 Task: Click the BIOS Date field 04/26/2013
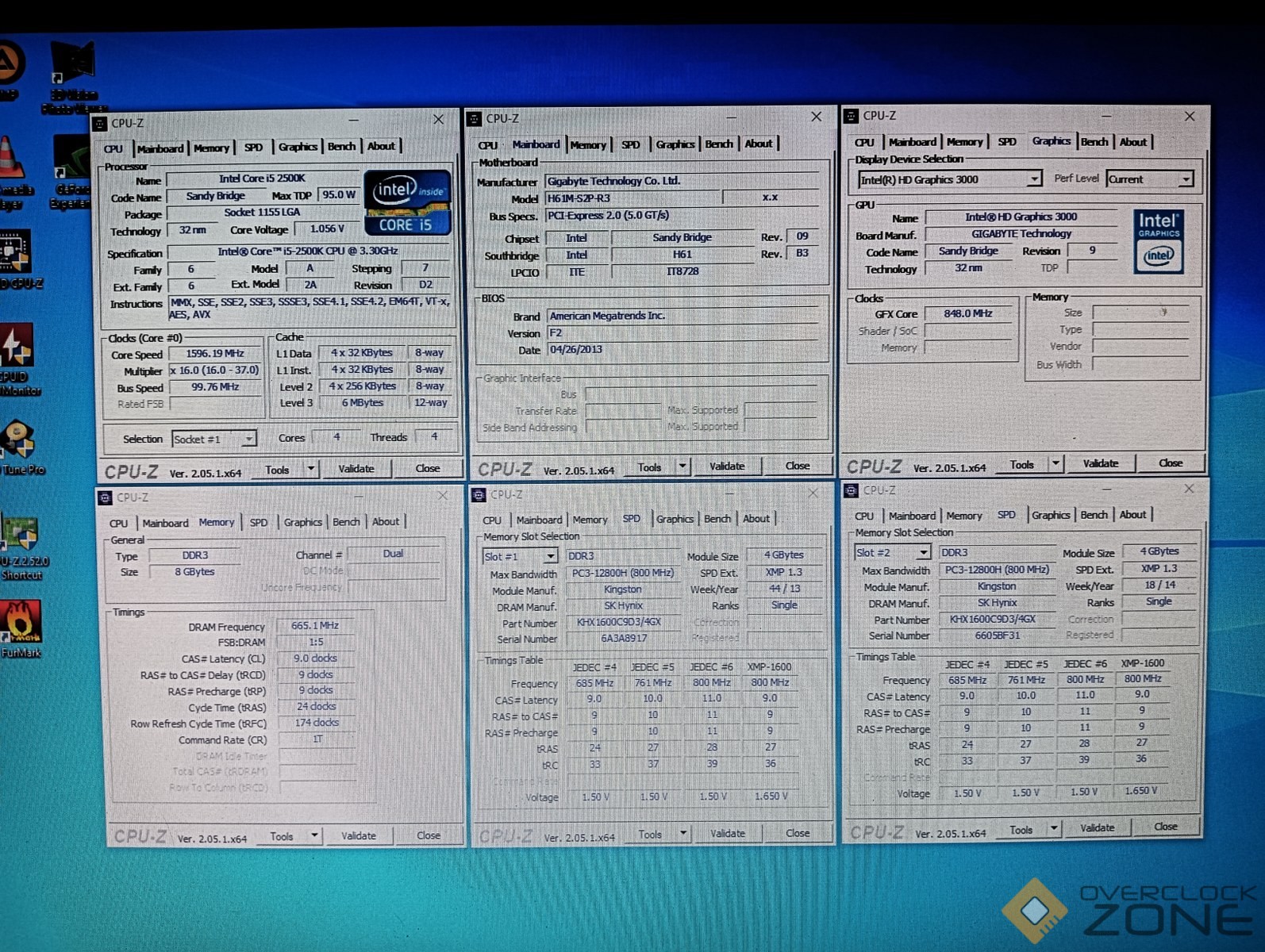click(x=682, y=350)
